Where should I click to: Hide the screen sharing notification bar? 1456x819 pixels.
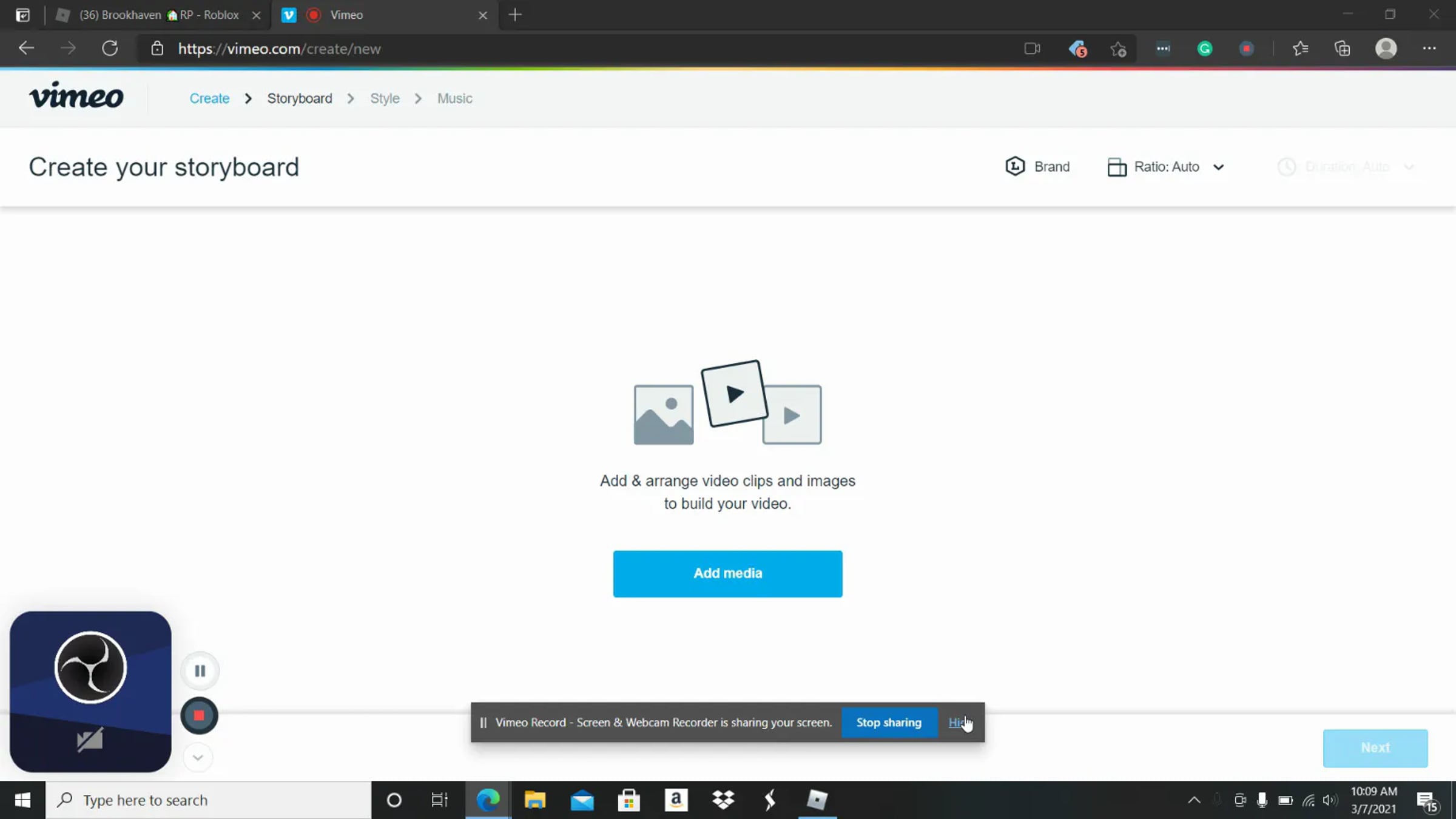[957, 723]
